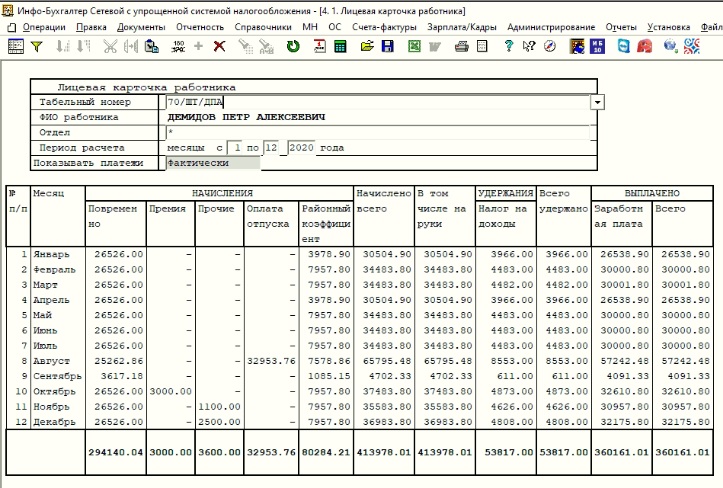Open the green calculator icon
723x488 pixels.
point(340,46)
